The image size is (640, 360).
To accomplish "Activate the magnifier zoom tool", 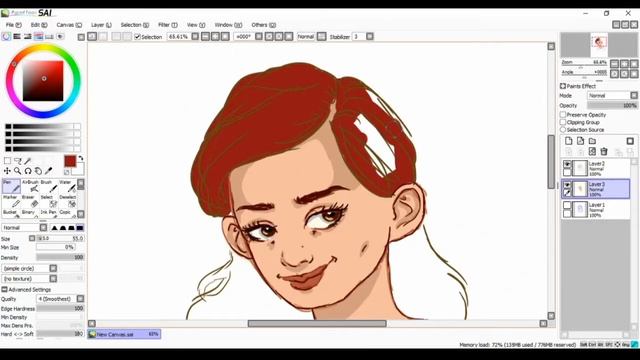I will point(18,171).
